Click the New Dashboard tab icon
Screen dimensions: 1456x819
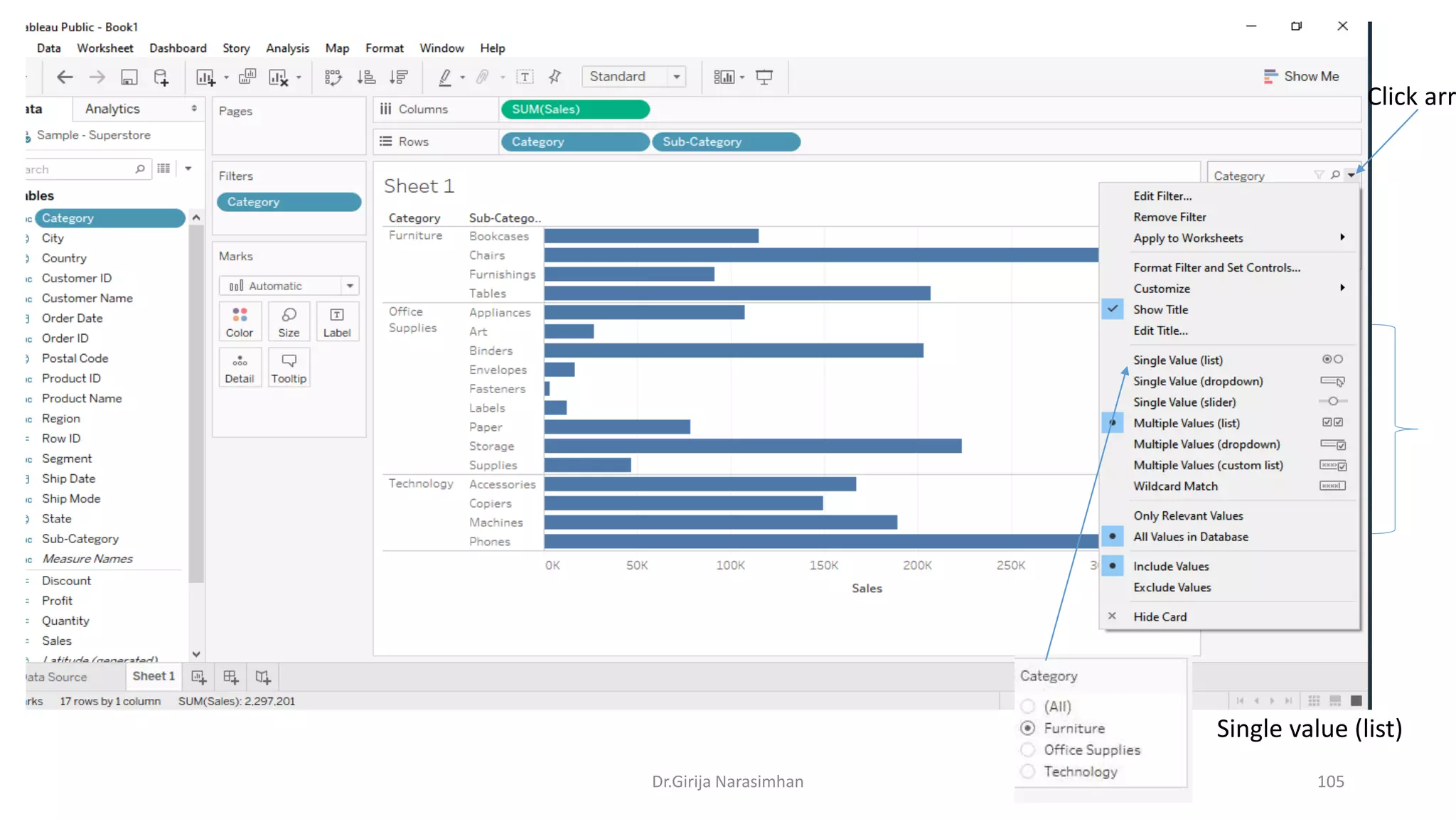230,677
